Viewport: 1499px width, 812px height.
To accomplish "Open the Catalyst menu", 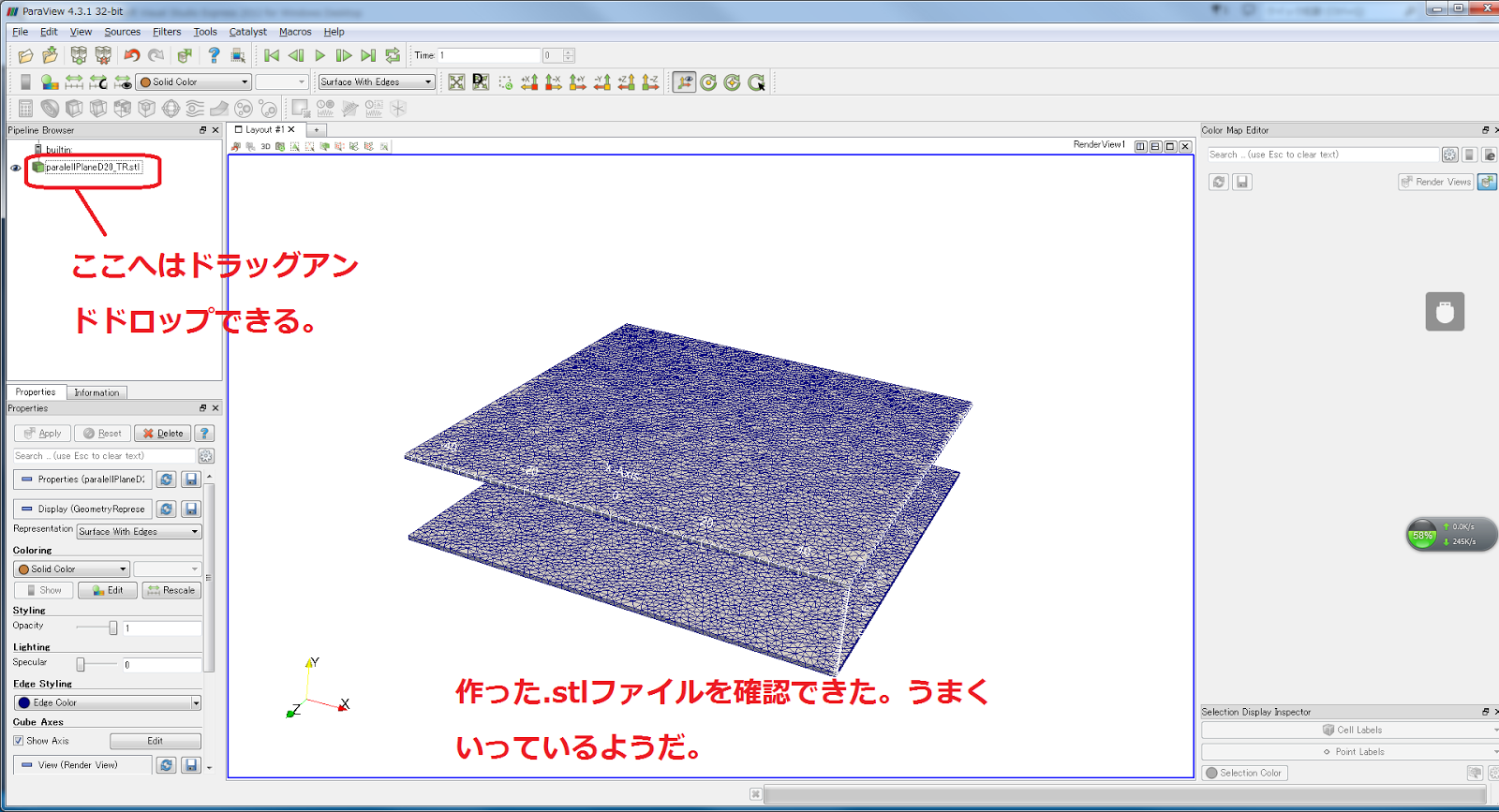I will [248, 32].
